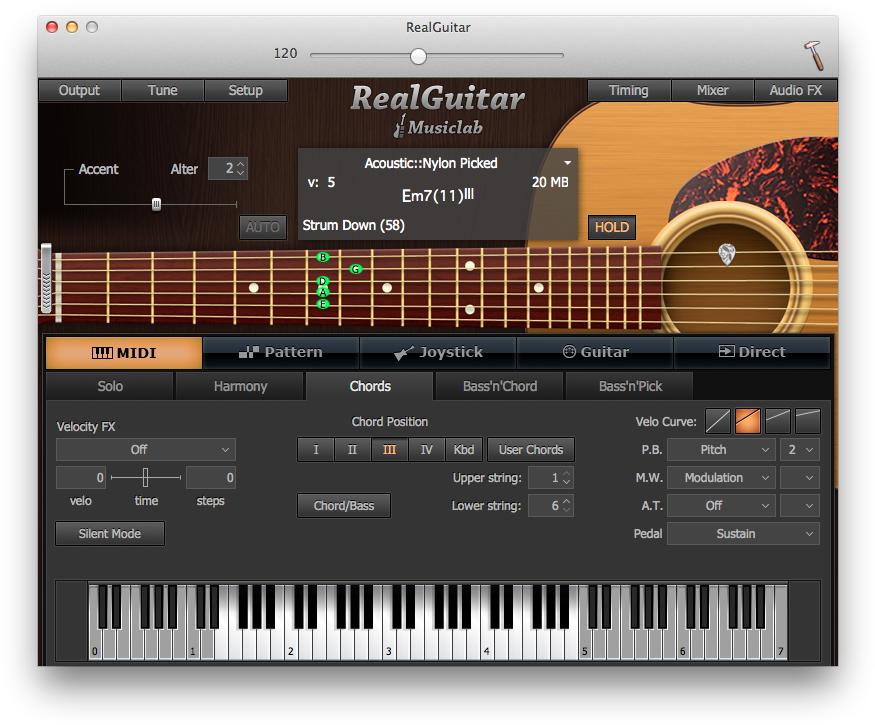
Task: Select the fourth velocity curve shape
Action: [x=807, y=421]
